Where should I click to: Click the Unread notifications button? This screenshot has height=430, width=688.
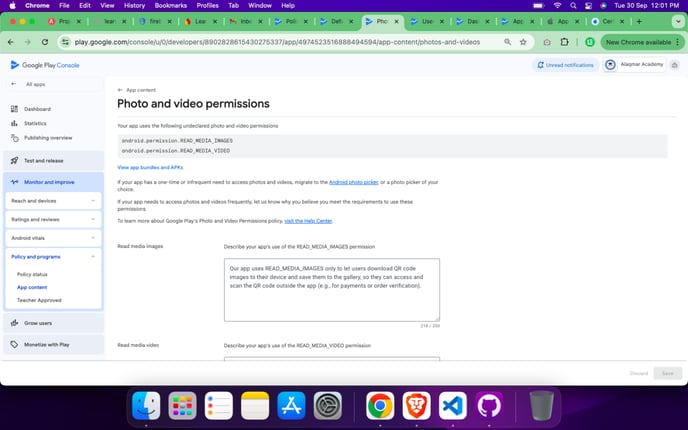[564, 65]
